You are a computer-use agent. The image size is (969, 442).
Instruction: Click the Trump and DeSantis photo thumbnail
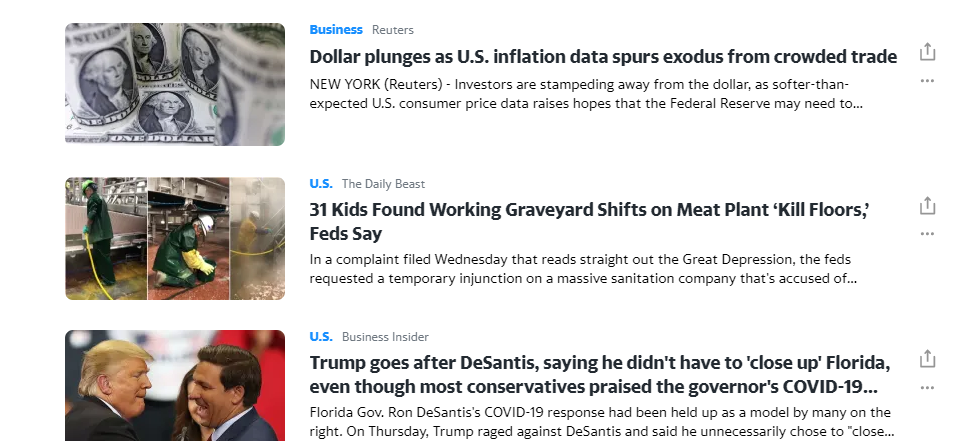click(175, 386)
